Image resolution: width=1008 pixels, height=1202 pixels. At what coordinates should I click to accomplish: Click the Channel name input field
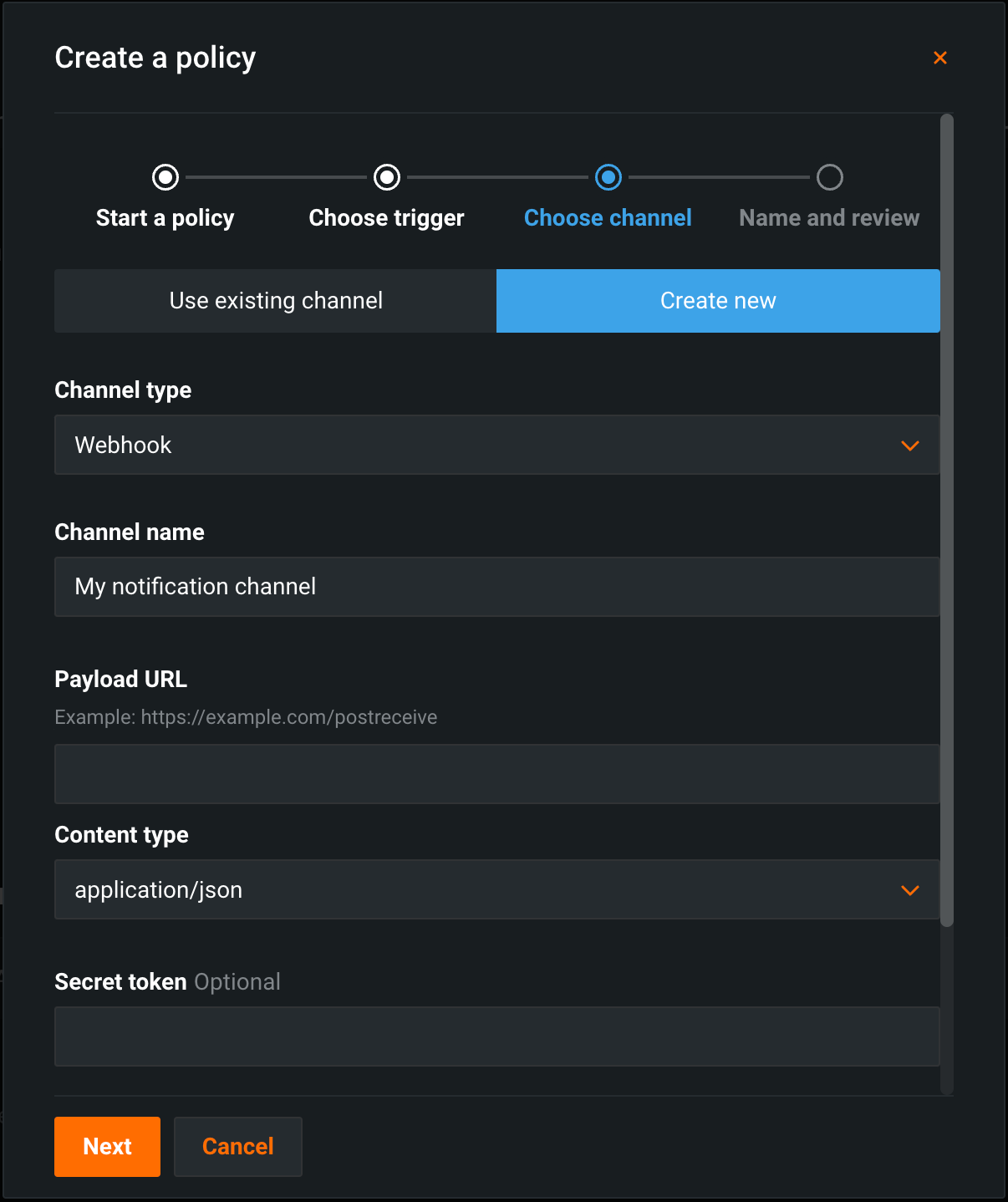(x=496, y=587)
